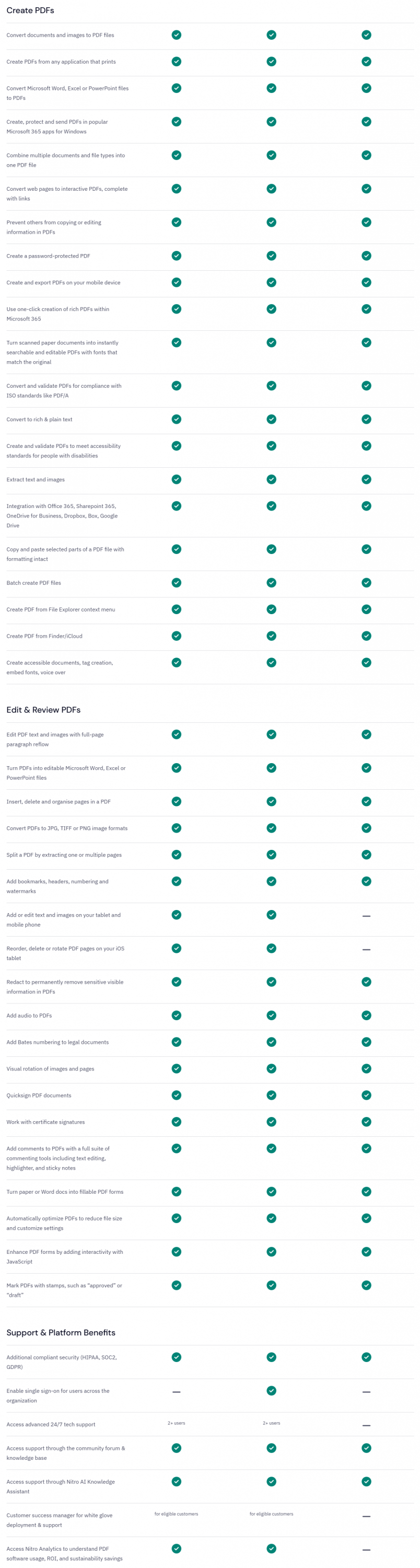Click the dash for 'Reorder, delete or rotate PDF pages'
The height and width of the screenshot is (1568, 420).
point(366,950)
